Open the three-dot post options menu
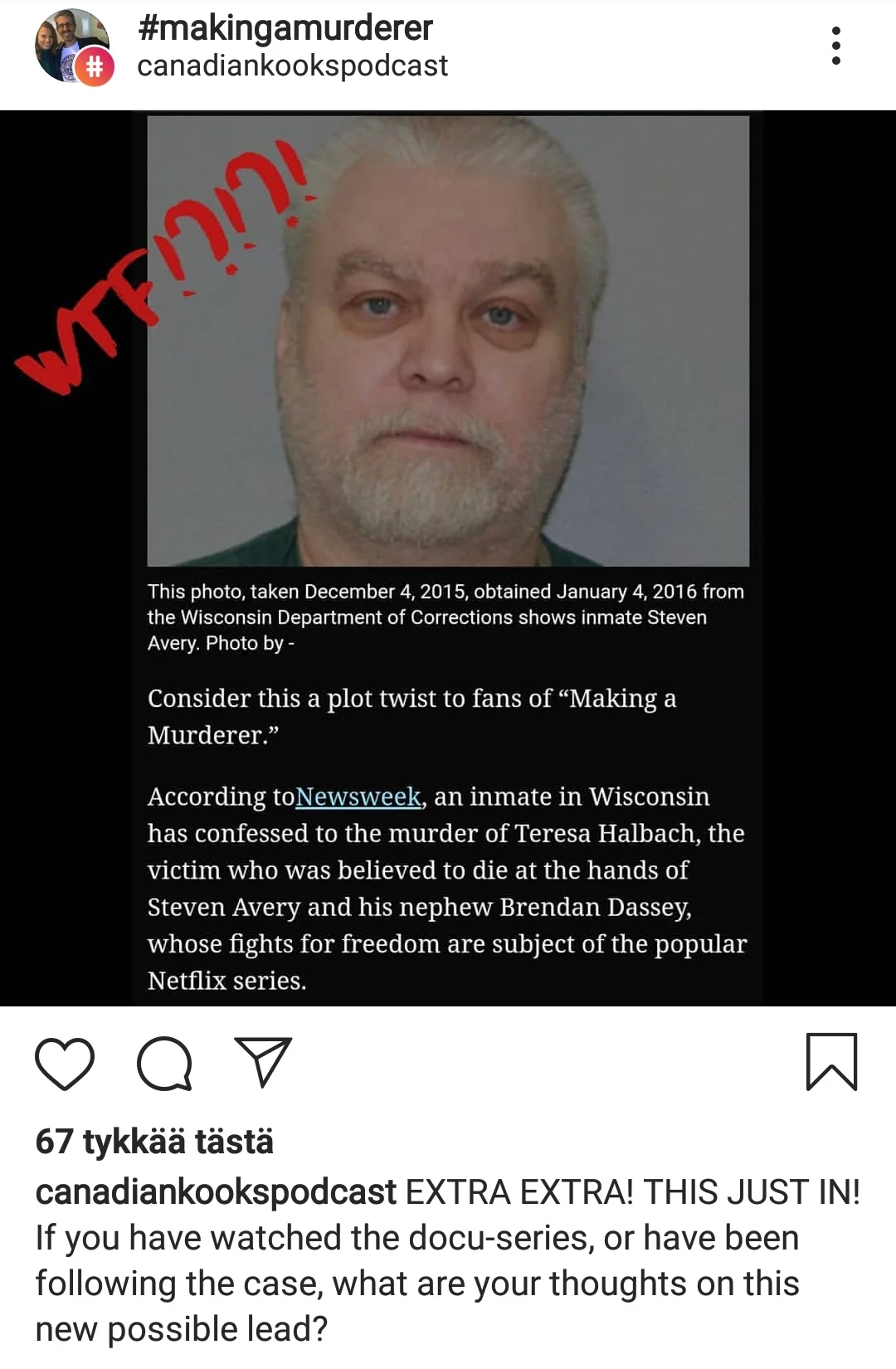This screenshot has height=1369, width=896. click(x=835, y=46)
